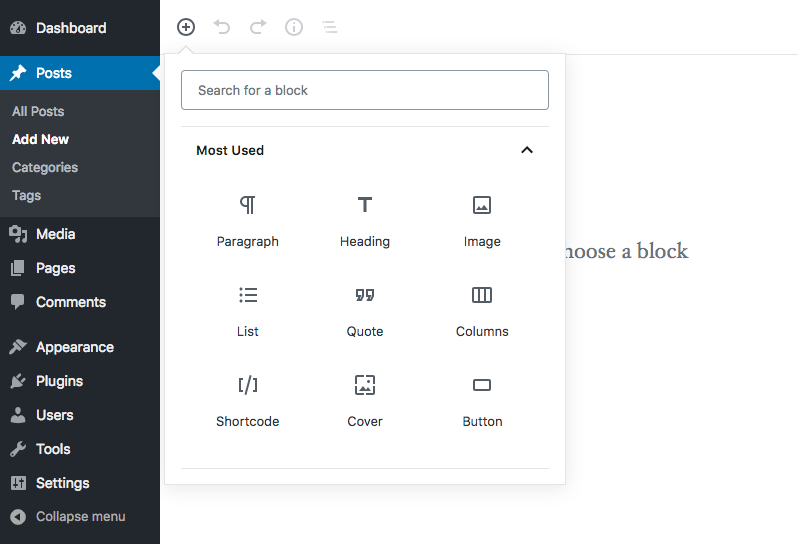The height and width of the screenshot is (544, 798).
Task: Insert a Shortcode block
Action: tap(248, 402)
